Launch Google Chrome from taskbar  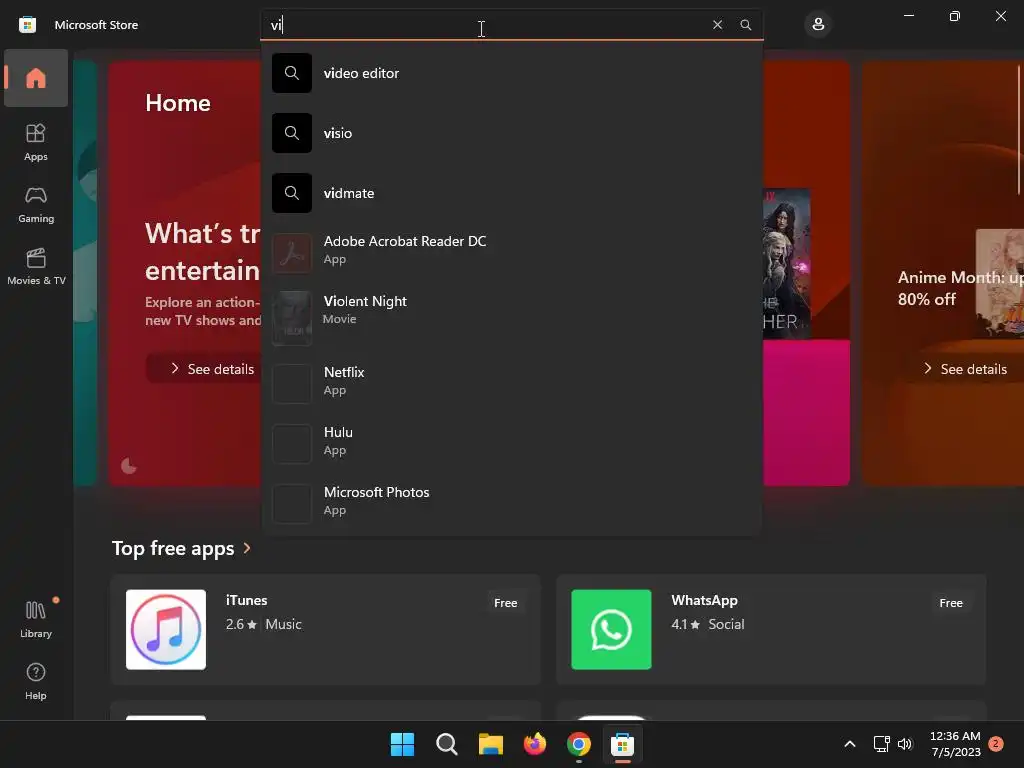click(579, 744)
